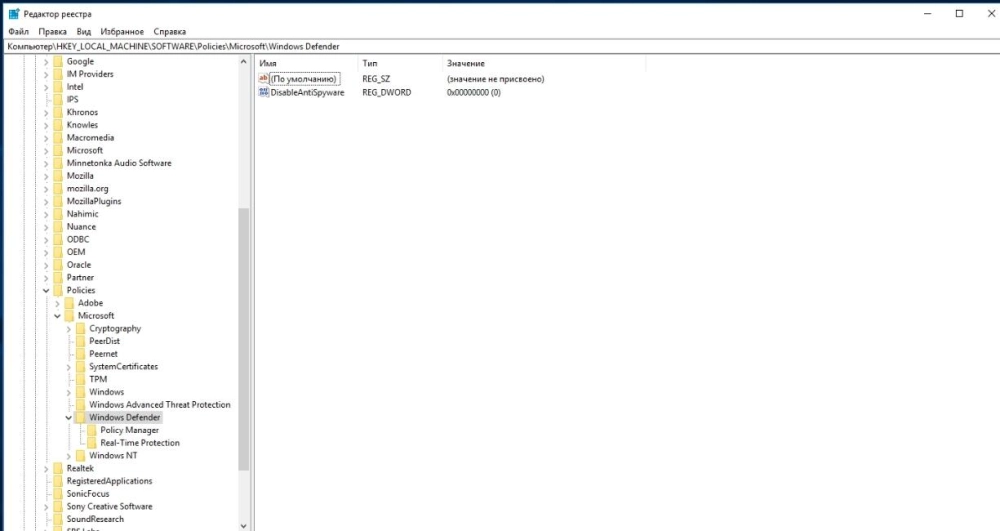The image size is (1000, 531).
Task: Open the Избранное menu
Action: tap(122, 31)
